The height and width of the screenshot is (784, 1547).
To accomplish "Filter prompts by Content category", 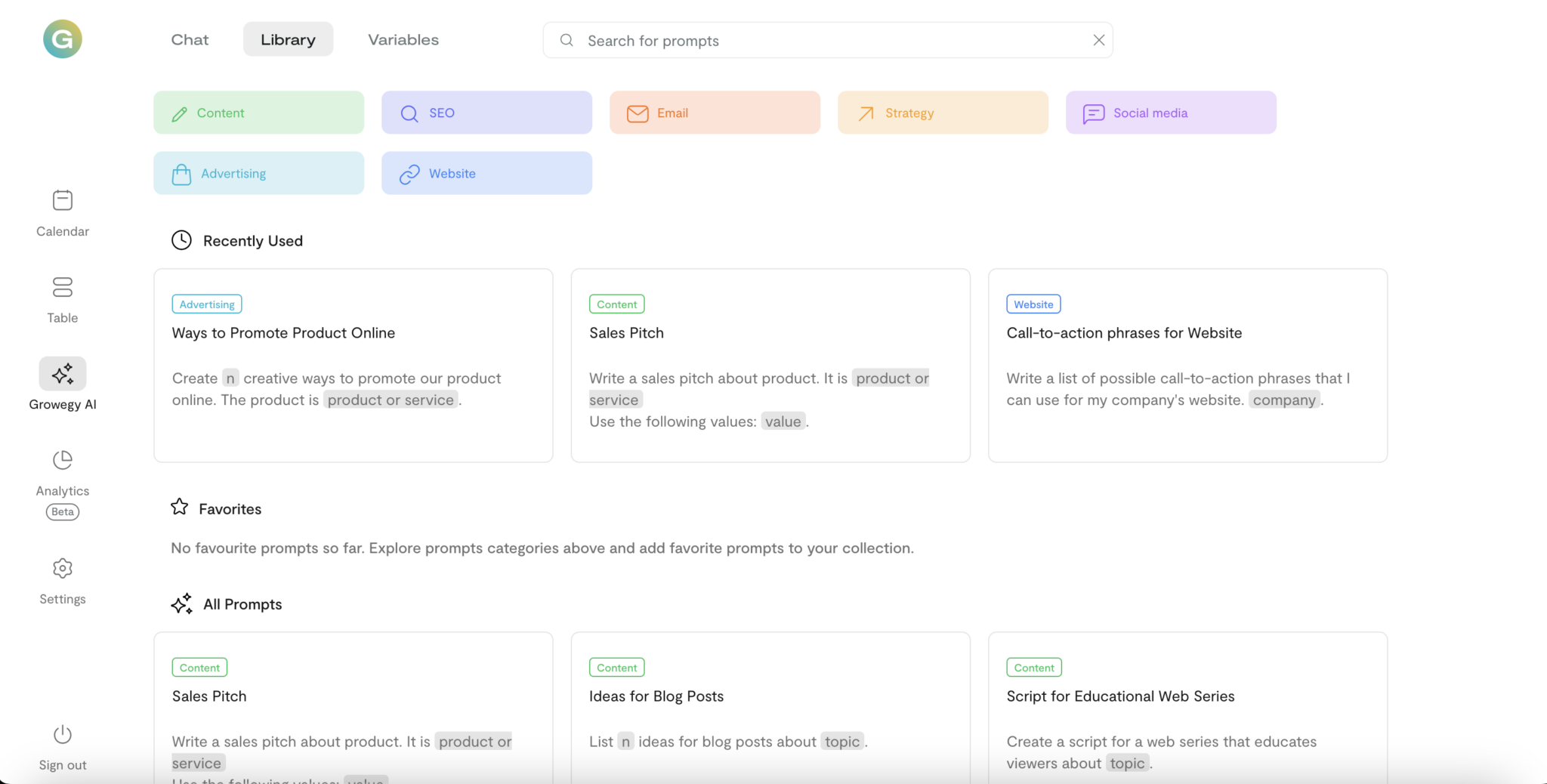I will coord(258,113).
